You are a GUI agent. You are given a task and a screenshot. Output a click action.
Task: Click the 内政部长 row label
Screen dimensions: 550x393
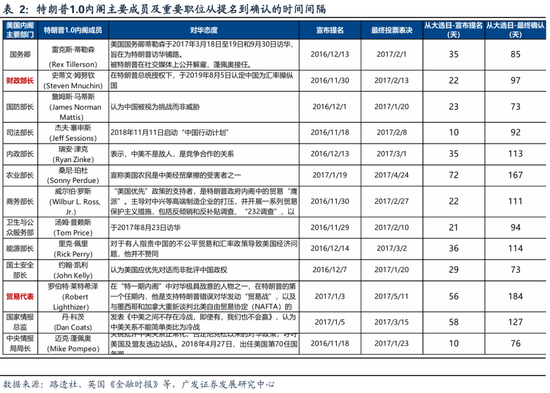[20, 154]
